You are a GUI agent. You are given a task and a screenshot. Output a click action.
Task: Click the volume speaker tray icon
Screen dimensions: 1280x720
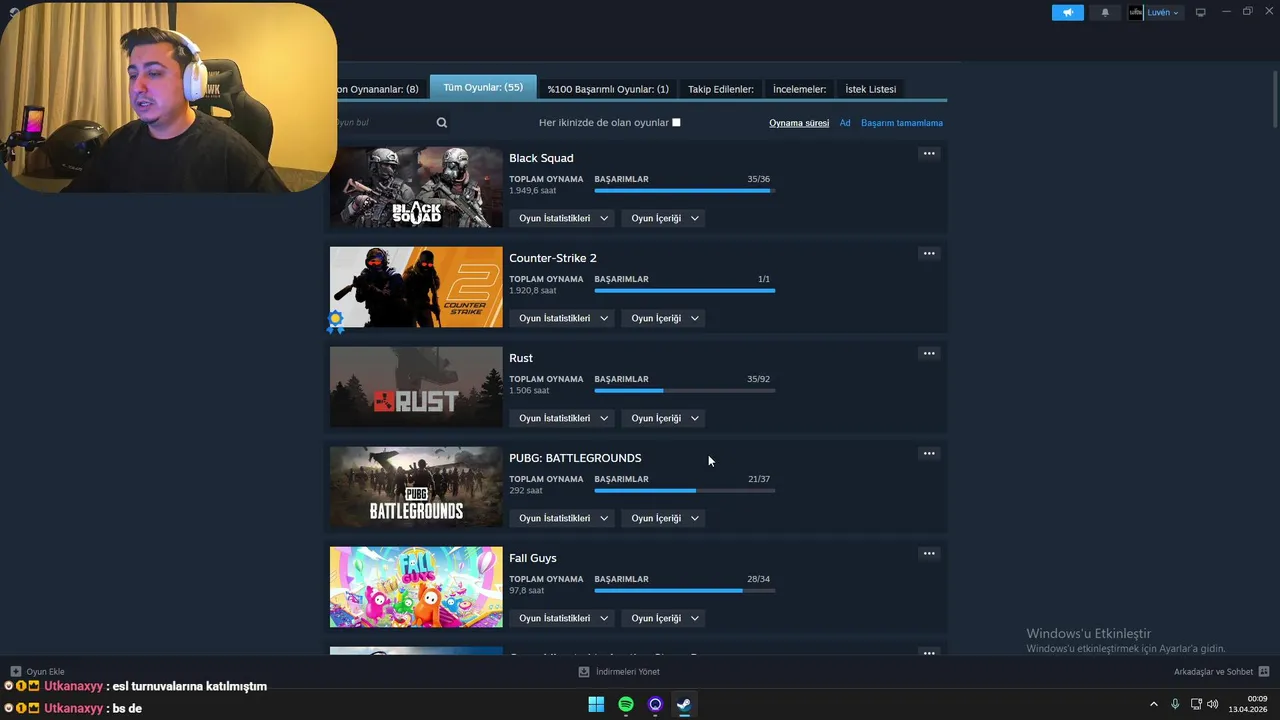coord(1213,704)
